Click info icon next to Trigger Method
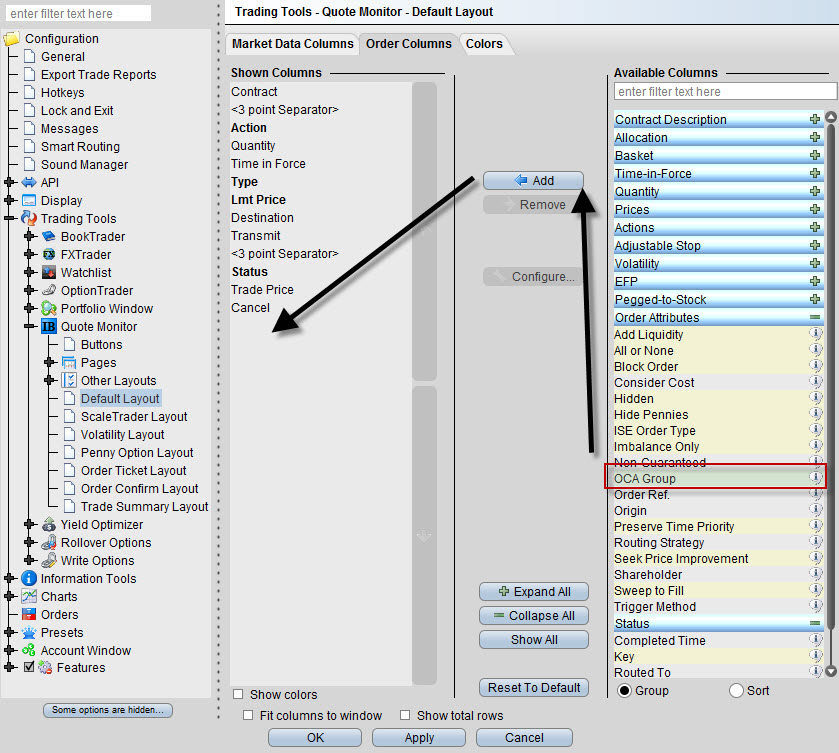The image size is (839, 753). click(815, 605)
